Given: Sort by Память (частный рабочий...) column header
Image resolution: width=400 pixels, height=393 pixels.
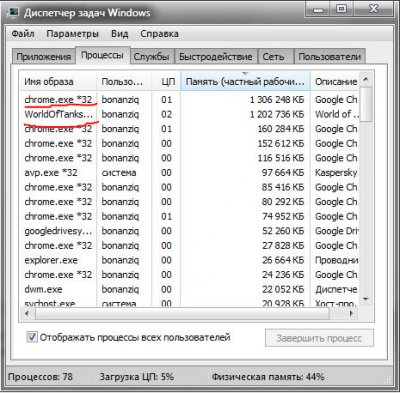Looking at the screenshot, I should click(245, 82).
